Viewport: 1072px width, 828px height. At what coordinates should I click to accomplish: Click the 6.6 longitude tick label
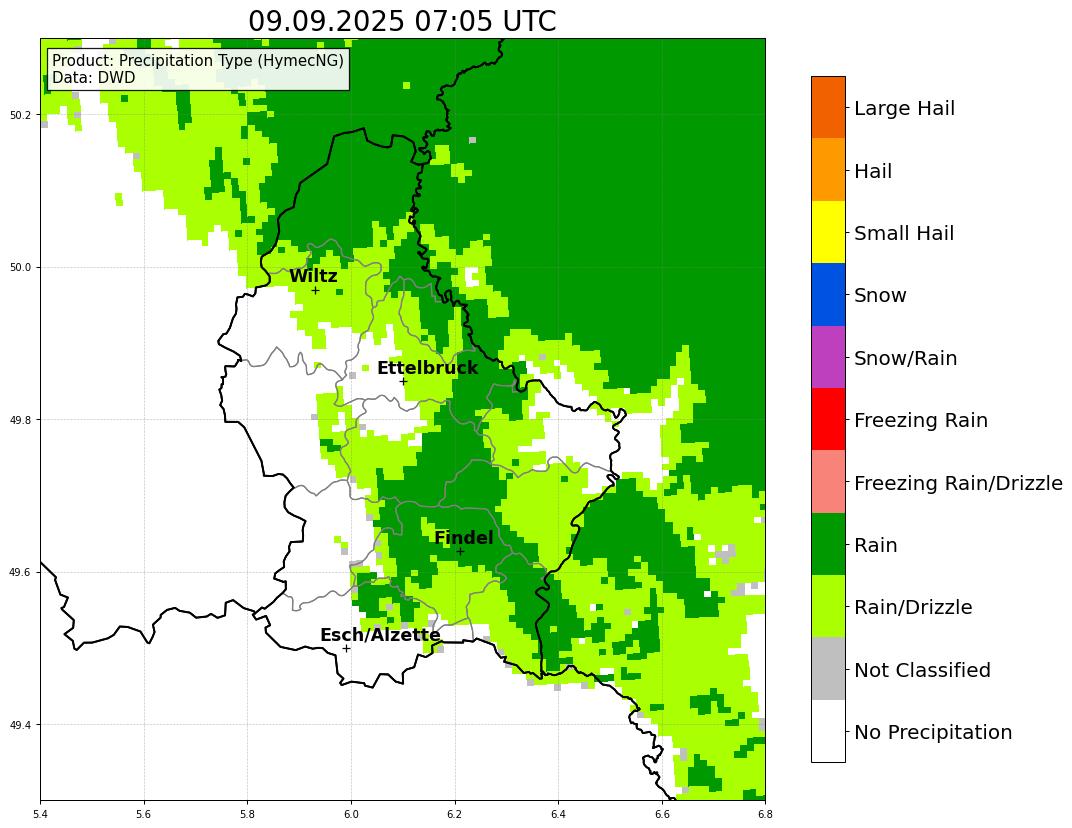coord(662,814)
